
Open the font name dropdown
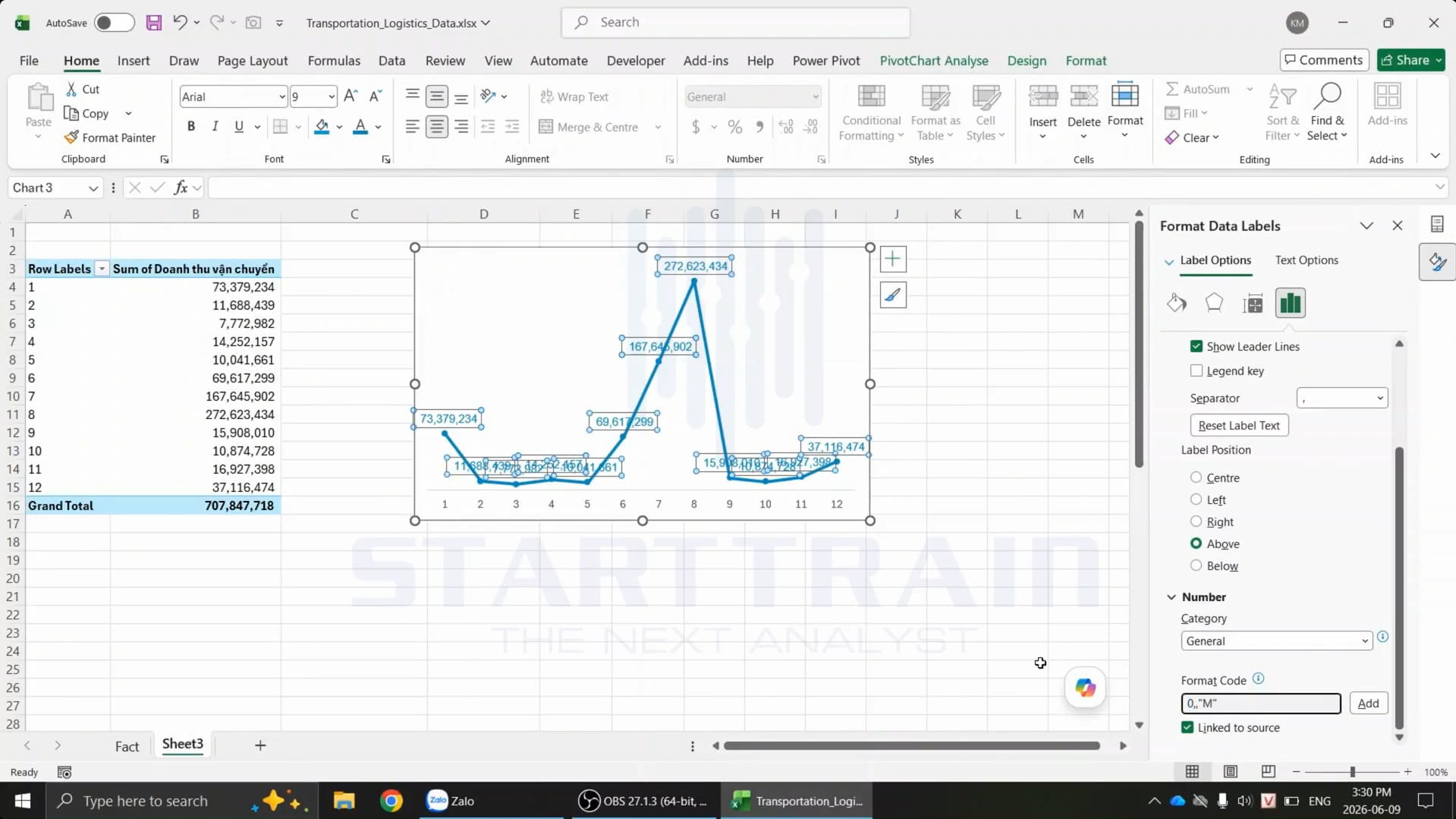pyautogui.click(x=281, y=96)
